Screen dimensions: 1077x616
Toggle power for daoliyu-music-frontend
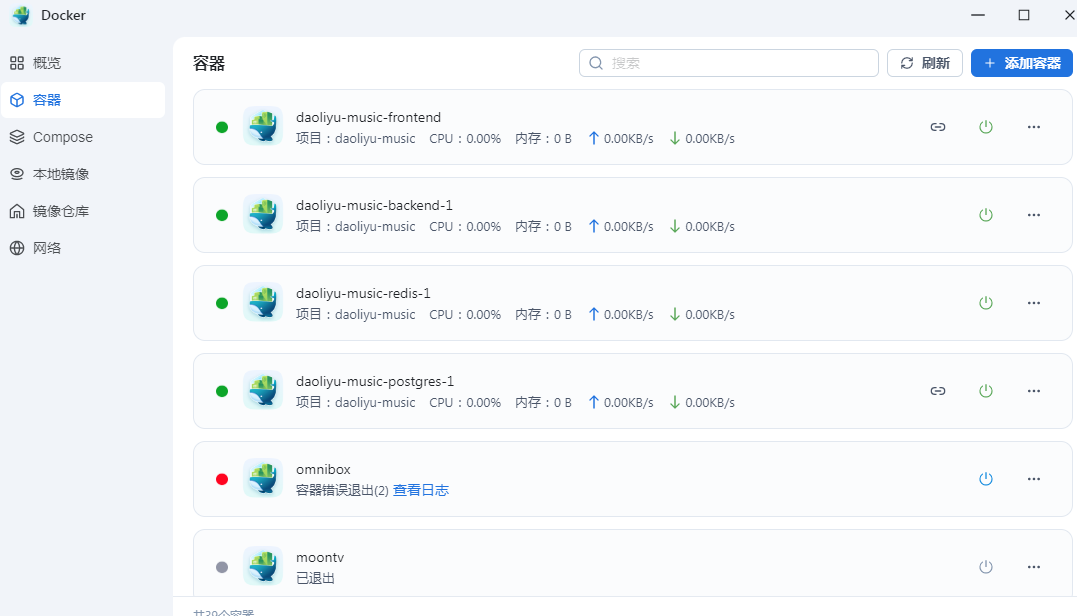click(986, 127)
